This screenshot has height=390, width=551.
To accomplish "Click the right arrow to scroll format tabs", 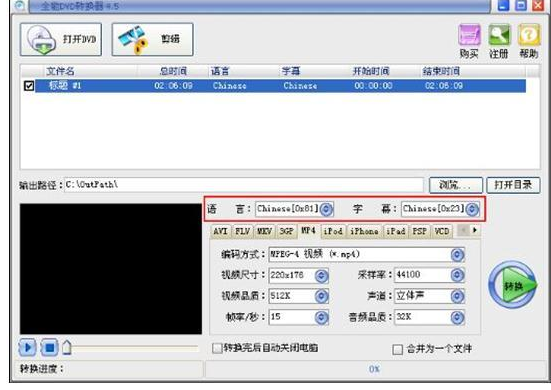I will coord(475,230).
